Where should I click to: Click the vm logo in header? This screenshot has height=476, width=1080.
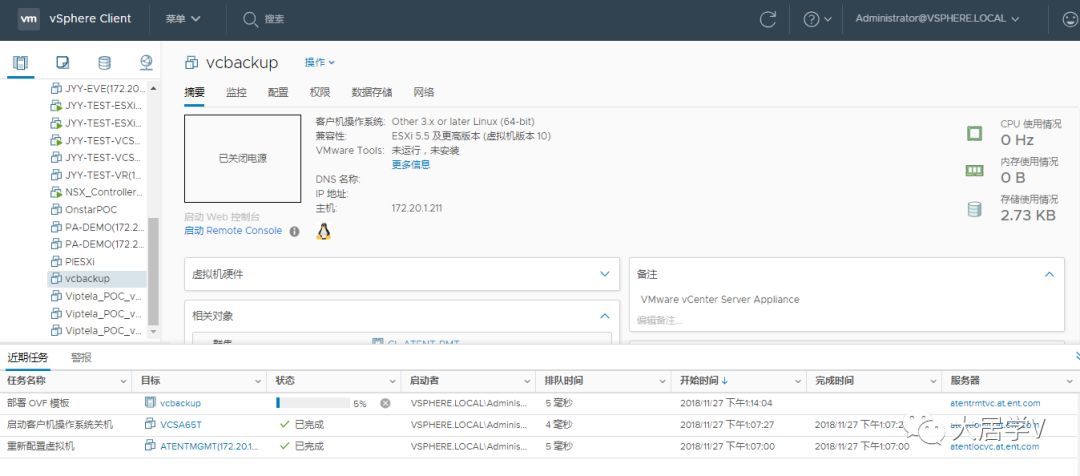[x=28, y=19]
